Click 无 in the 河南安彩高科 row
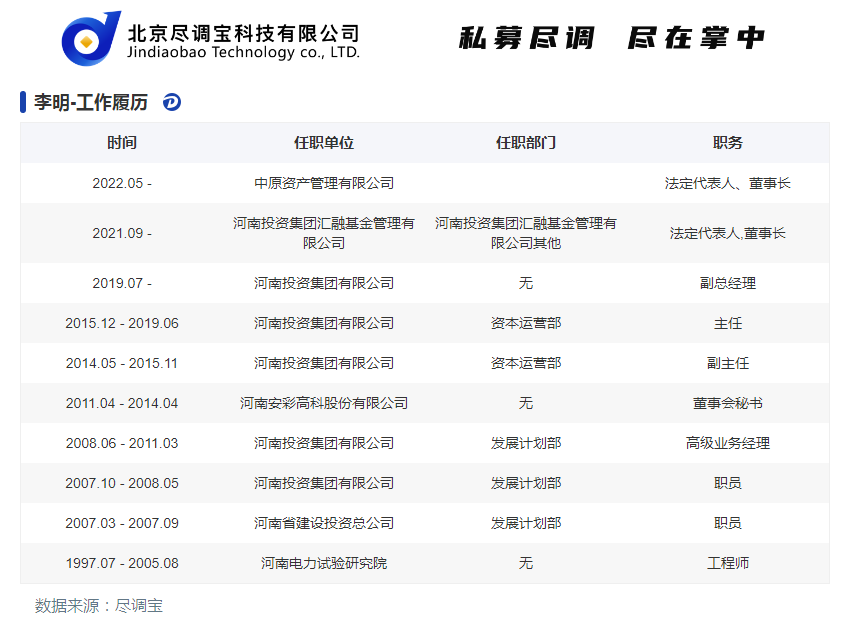This screenshot has width=850, height=625. tap(526, 403)
